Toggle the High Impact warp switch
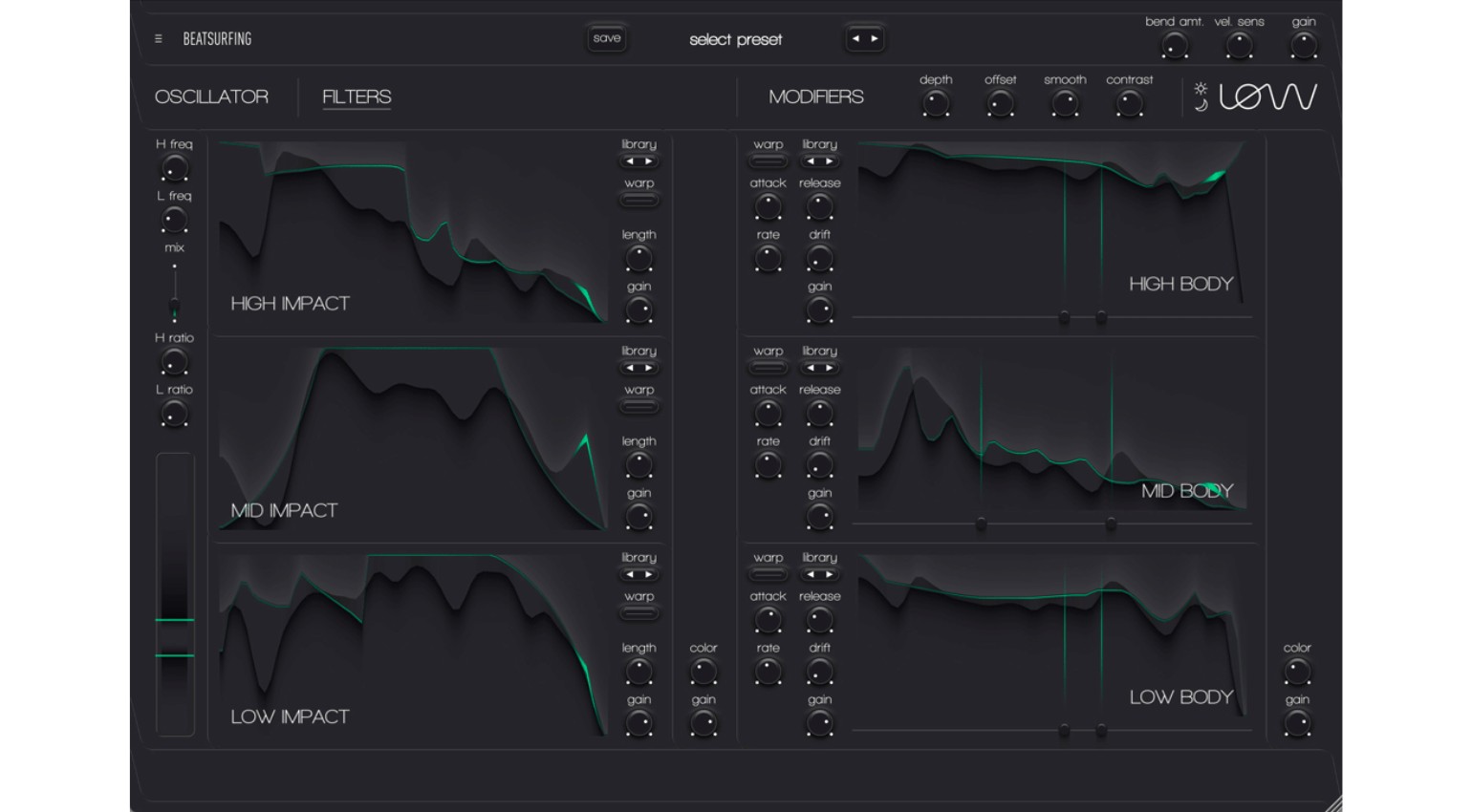 click(x=639, y=201)
